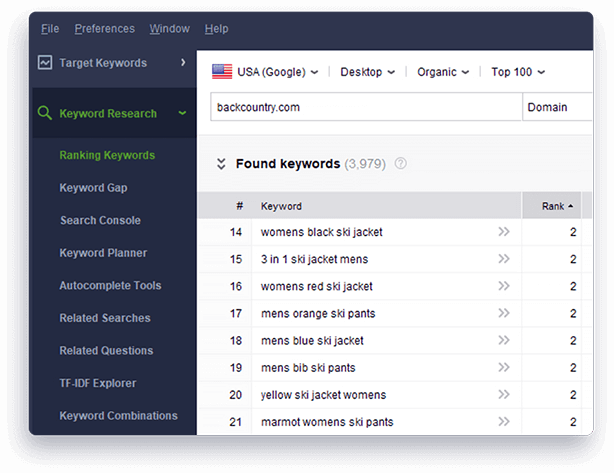Screen dimensions: 614x473
Task: Open the Organic results type dropdown
Action: (443, 72)
